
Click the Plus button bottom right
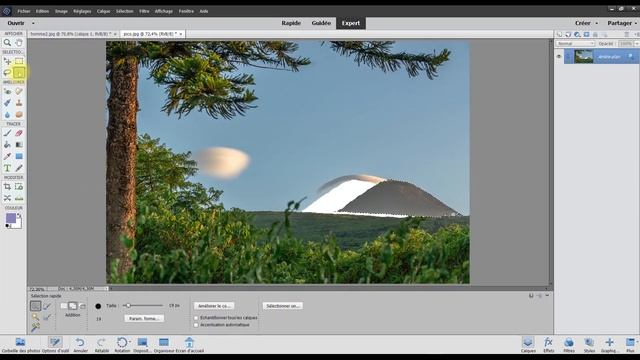point(630,345)
